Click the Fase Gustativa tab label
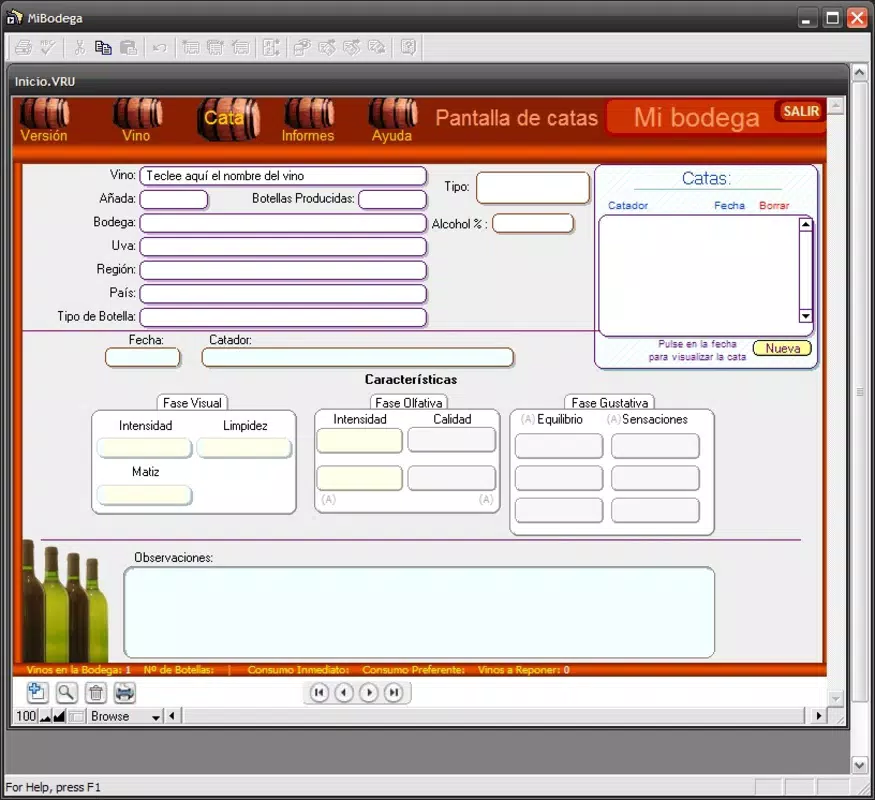Screen dimensions: 875x800 pyautogui.click(x=610, y=403)
